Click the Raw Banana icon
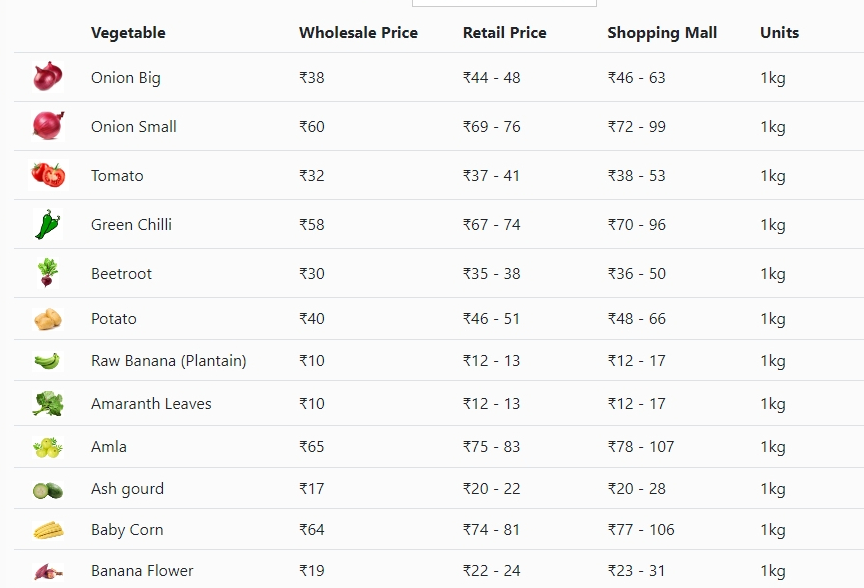The image size is (864, 588). click(47, 361)
